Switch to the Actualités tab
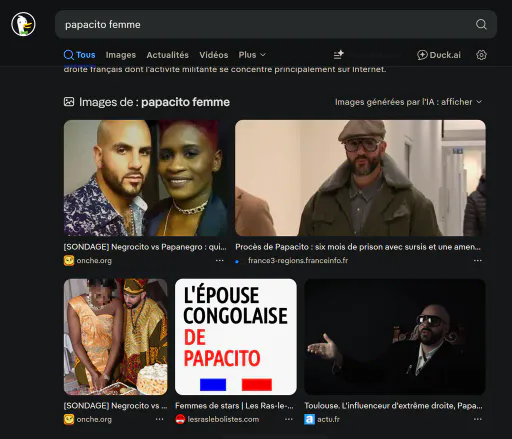The image size is (512, 439). (x=168, y=55)
